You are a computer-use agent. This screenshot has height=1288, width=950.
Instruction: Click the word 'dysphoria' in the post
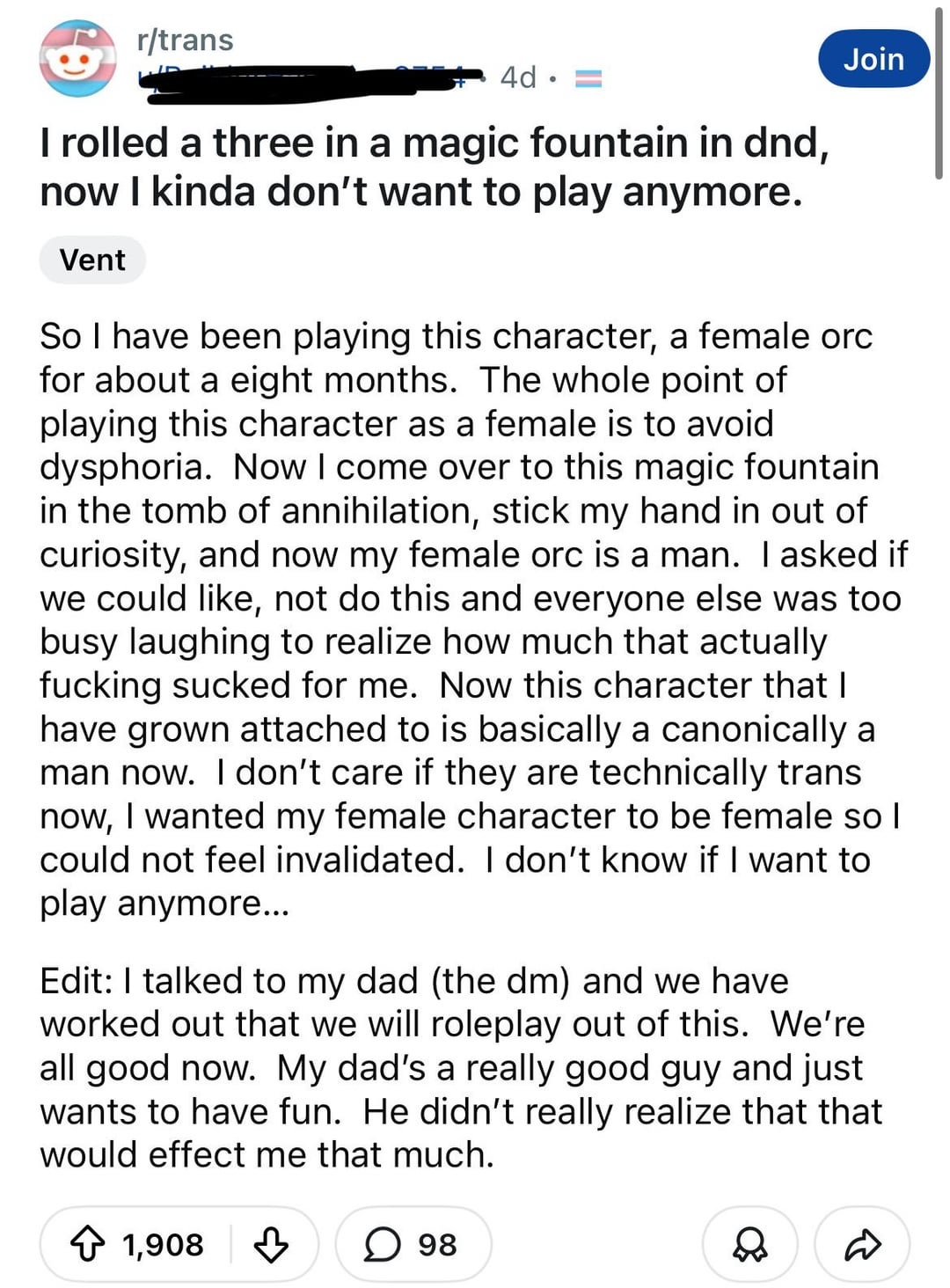(x=125, y=466)
